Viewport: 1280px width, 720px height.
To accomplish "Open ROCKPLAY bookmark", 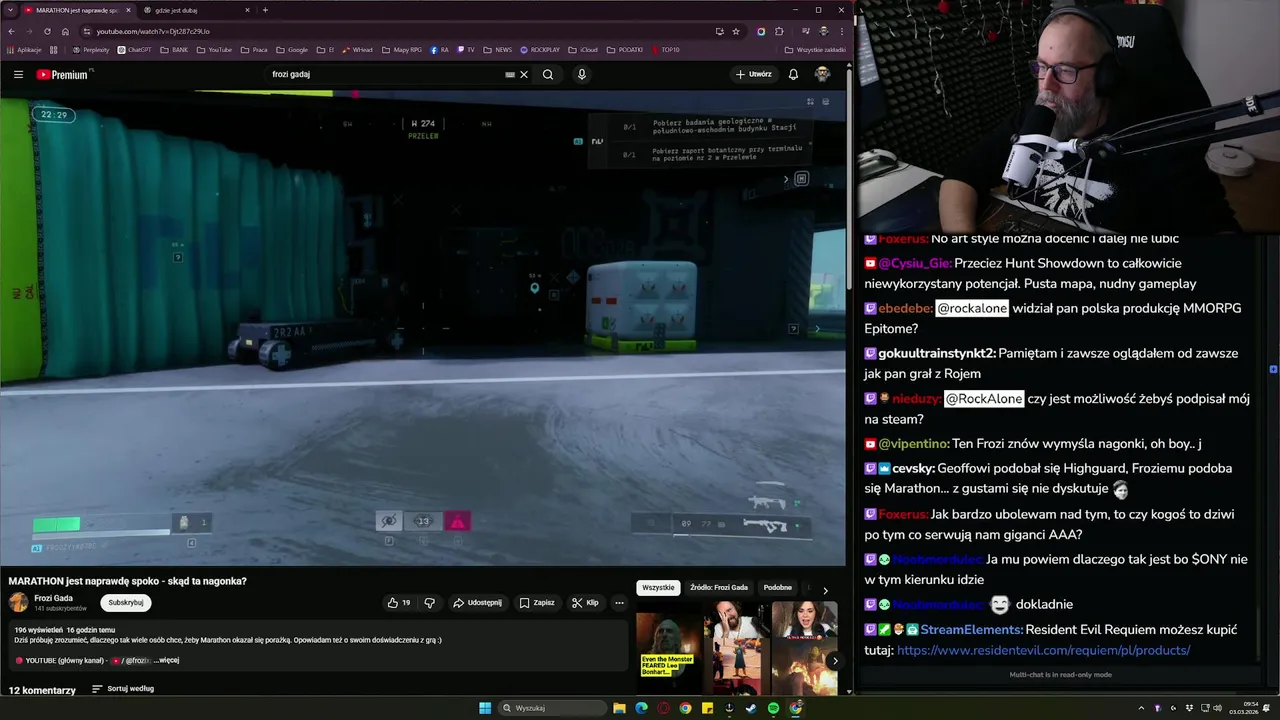I will click(x=540, y=49).
